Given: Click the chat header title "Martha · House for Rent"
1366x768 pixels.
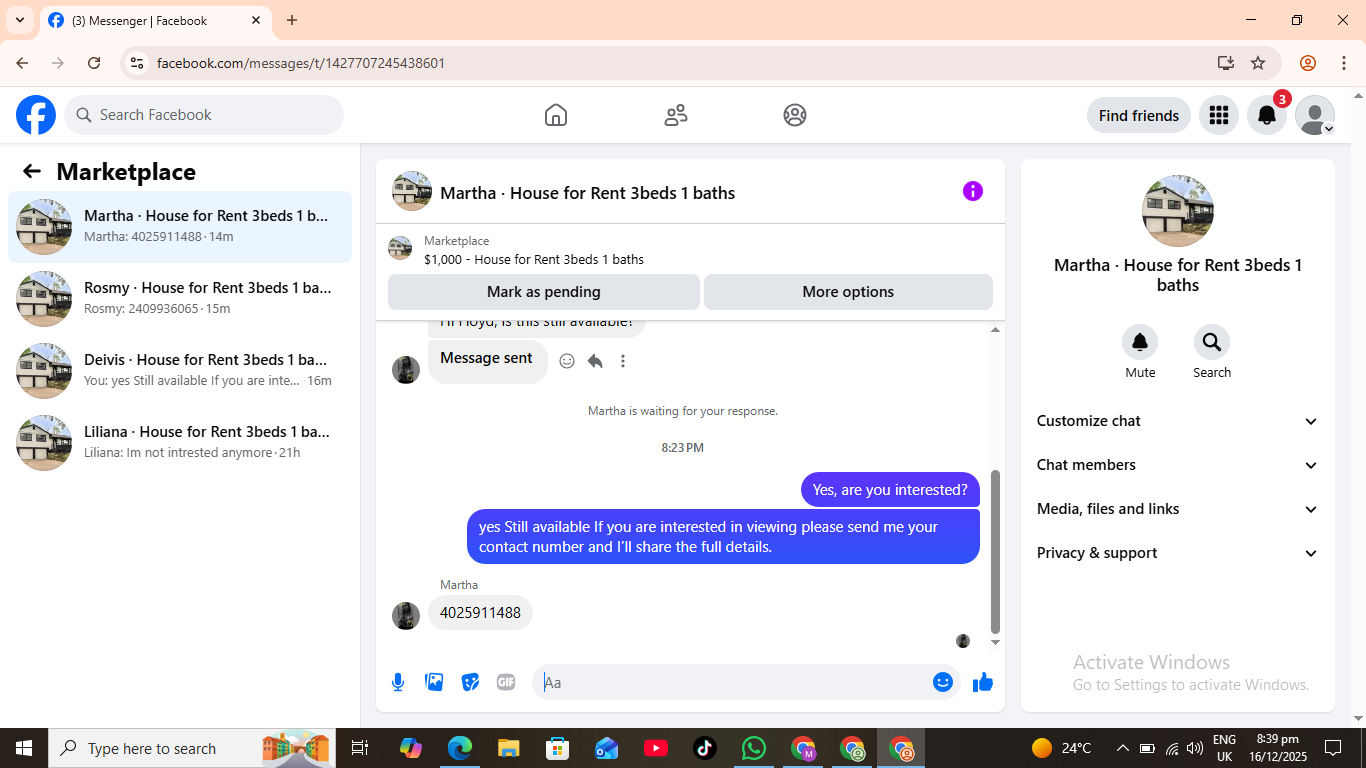Looking at the screenshot, I should 588,193.
